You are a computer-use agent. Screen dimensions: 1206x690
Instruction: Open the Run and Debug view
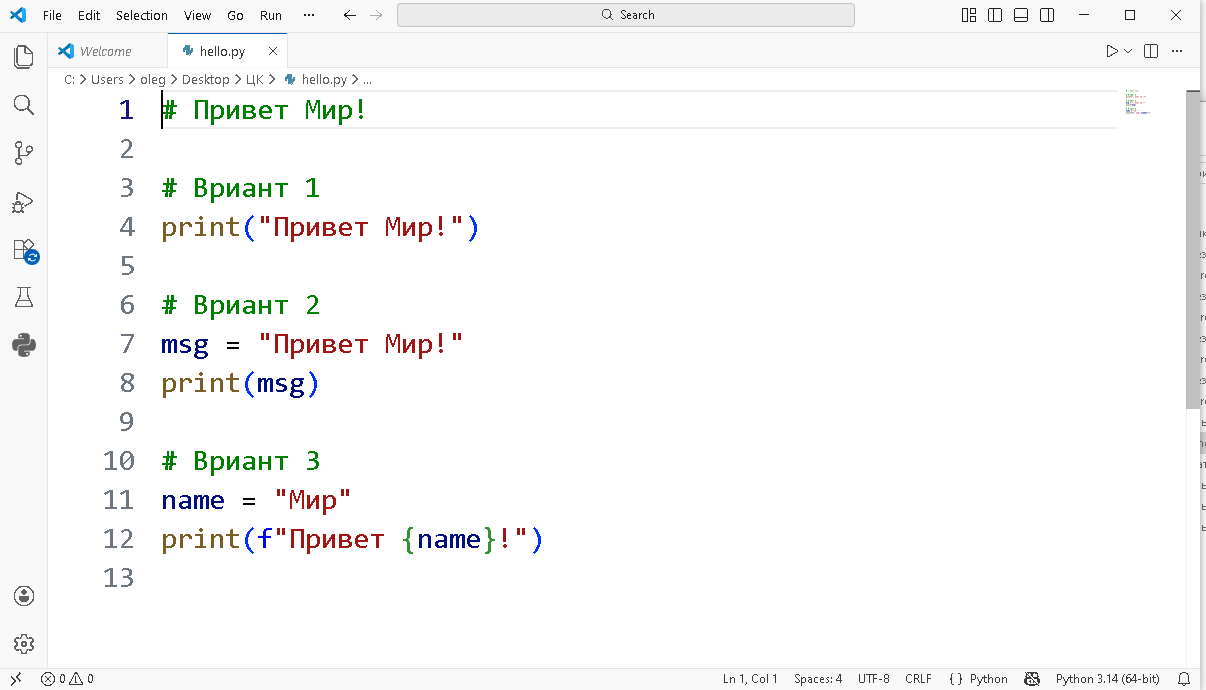click(x=24, y=202)
